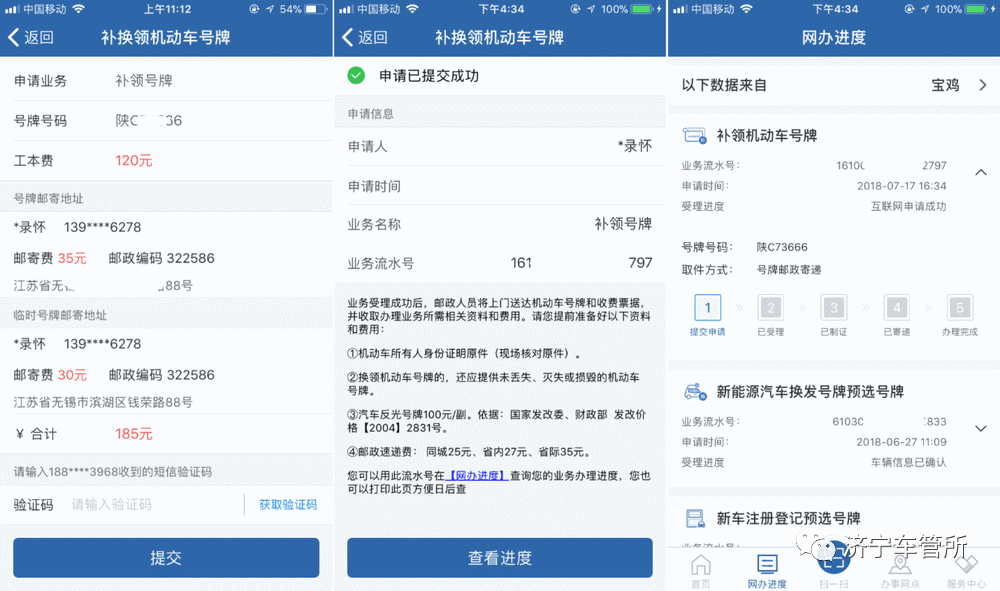
Task: Open 服务中心 service tab
Action: point(966,571)
